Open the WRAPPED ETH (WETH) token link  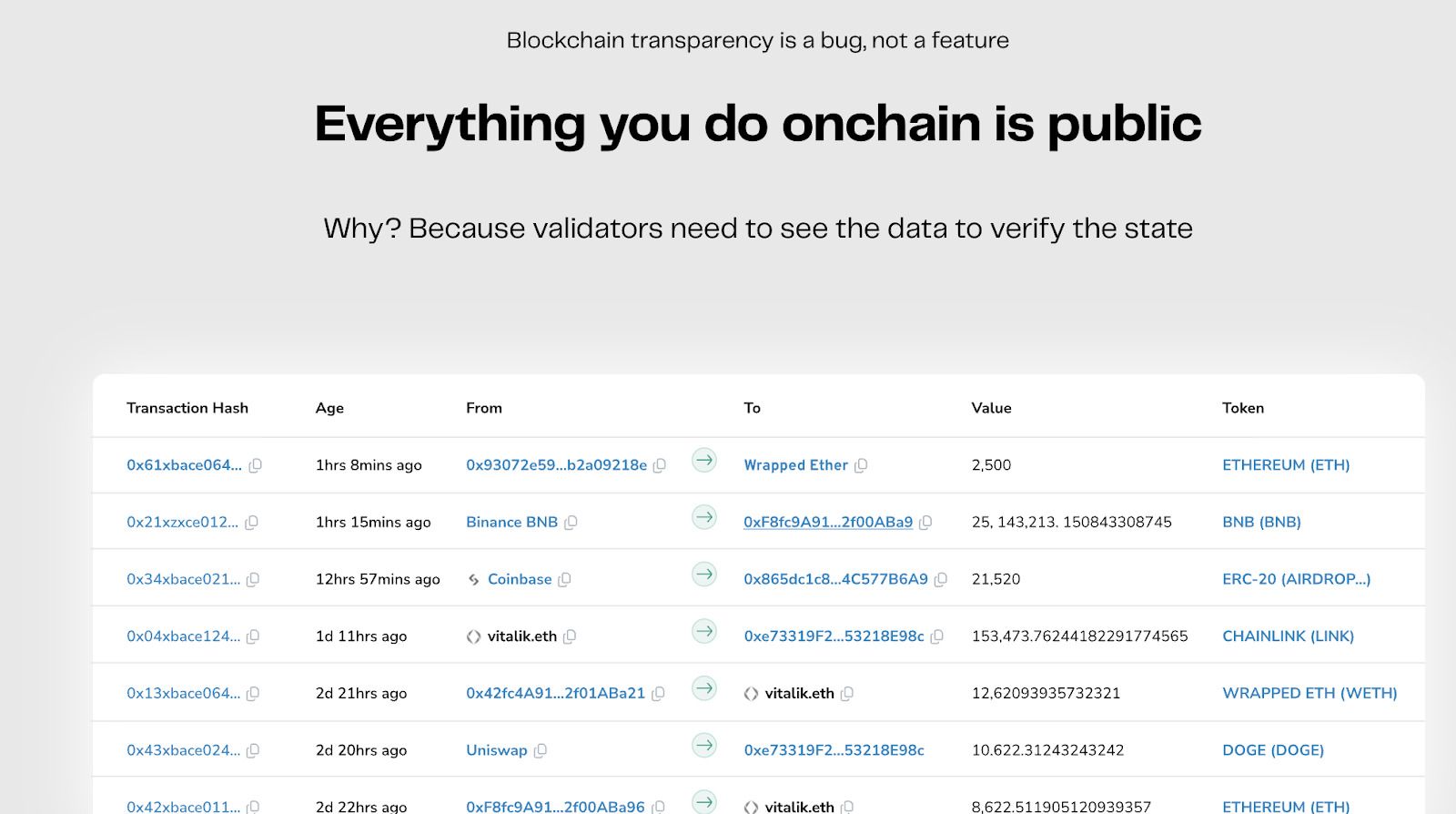[x=1310, y=694]
